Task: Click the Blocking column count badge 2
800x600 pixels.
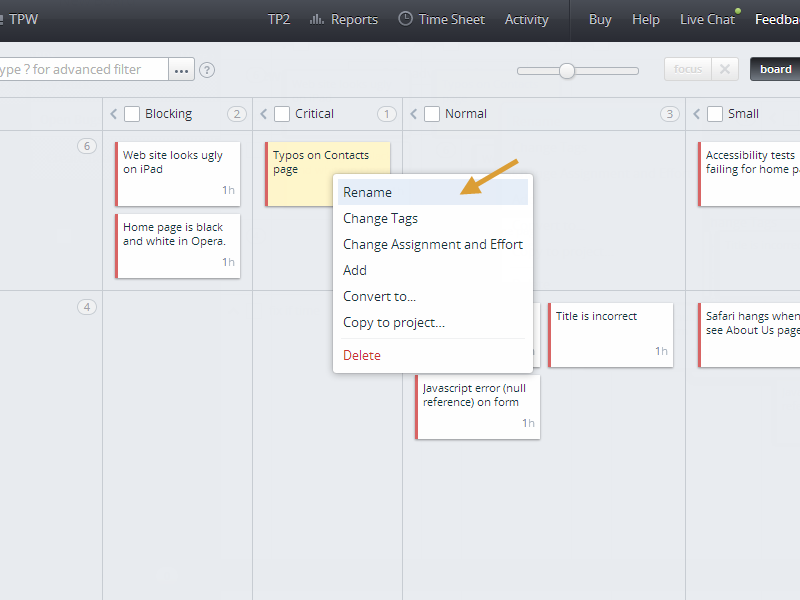Action: pyautogui.click(x=237, y=114)
